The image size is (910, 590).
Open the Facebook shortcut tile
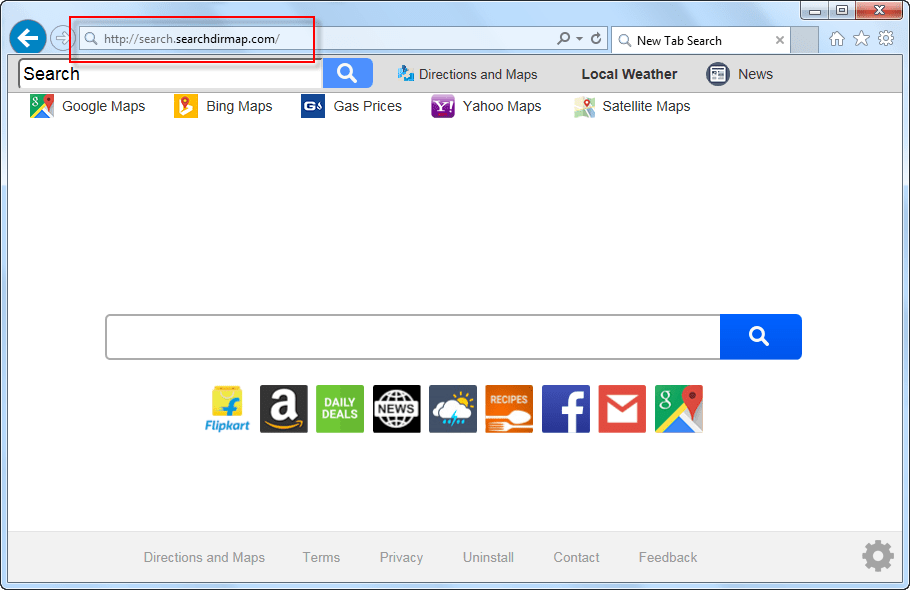(566, 409)
